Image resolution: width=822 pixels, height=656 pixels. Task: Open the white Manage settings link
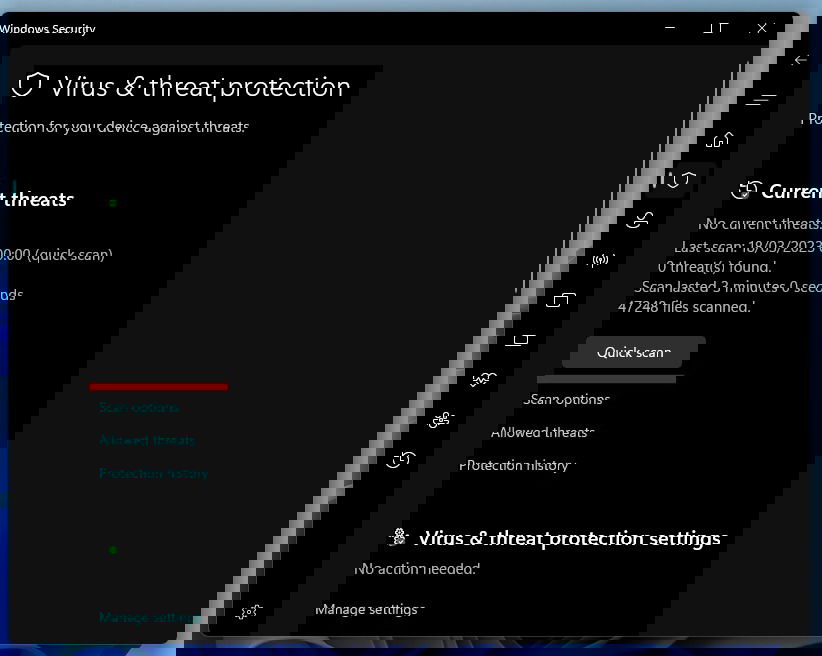click(x=370, y=609)
